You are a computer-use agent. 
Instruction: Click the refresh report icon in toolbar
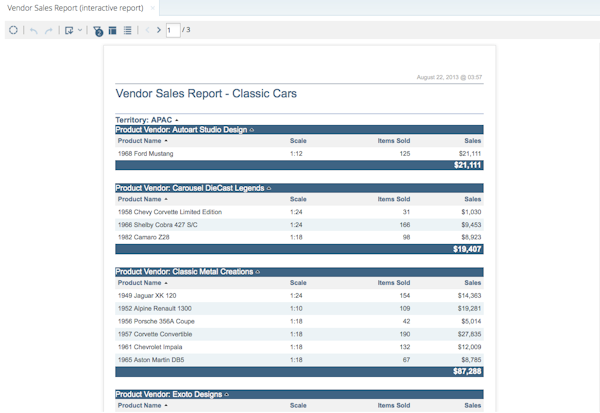tap(13, 30)
